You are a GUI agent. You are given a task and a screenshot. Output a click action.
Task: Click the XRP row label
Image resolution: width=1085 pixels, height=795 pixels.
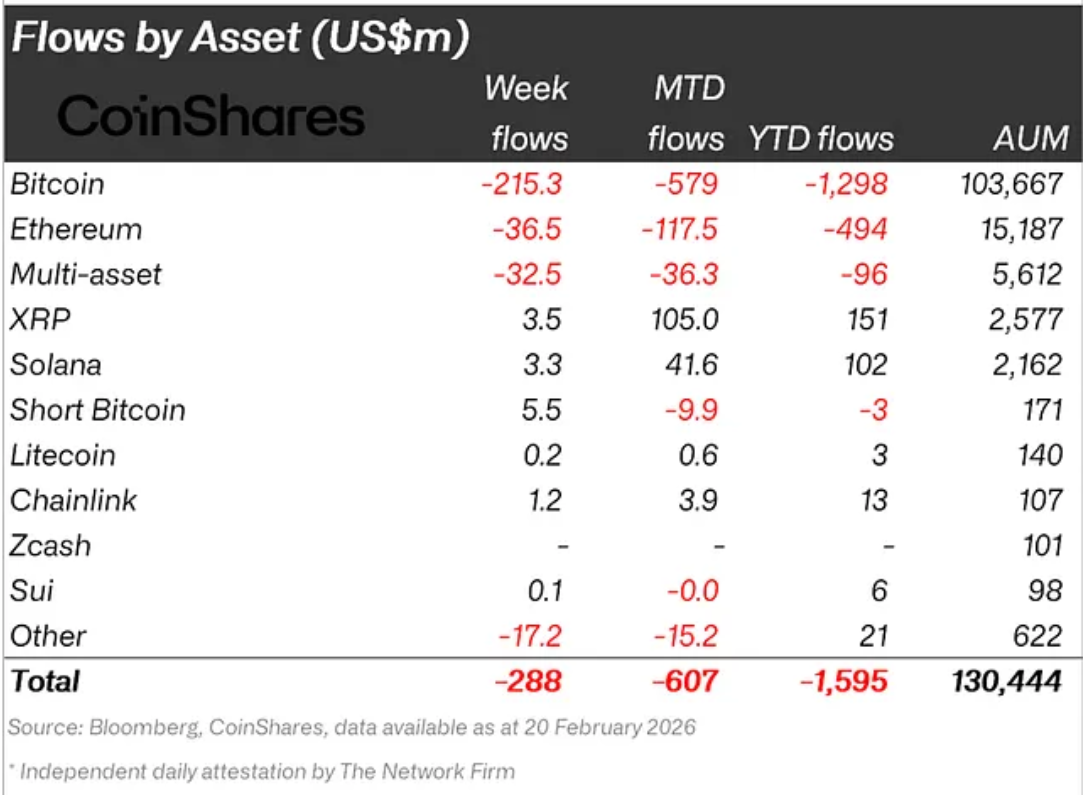[39, 319]
